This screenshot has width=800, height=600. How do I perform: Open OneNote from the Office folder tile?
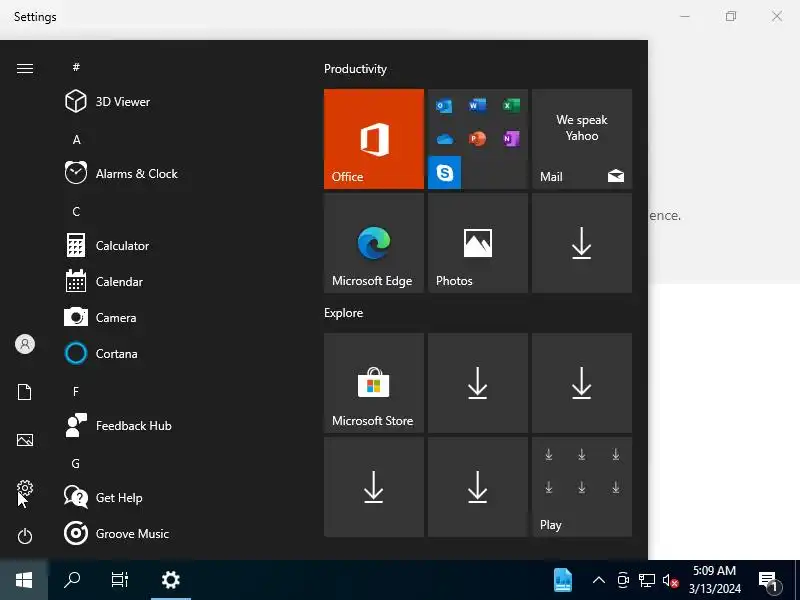[511, 139]
